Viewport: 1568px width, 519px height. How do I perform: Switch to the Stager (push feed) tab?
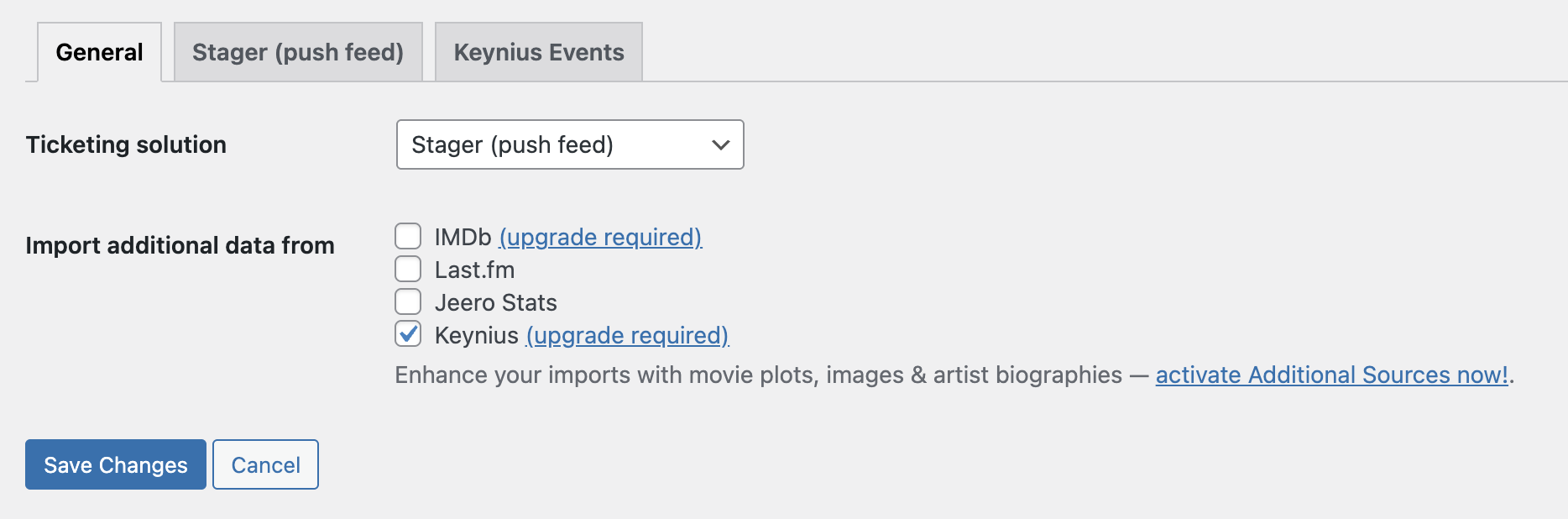[298, 51]
